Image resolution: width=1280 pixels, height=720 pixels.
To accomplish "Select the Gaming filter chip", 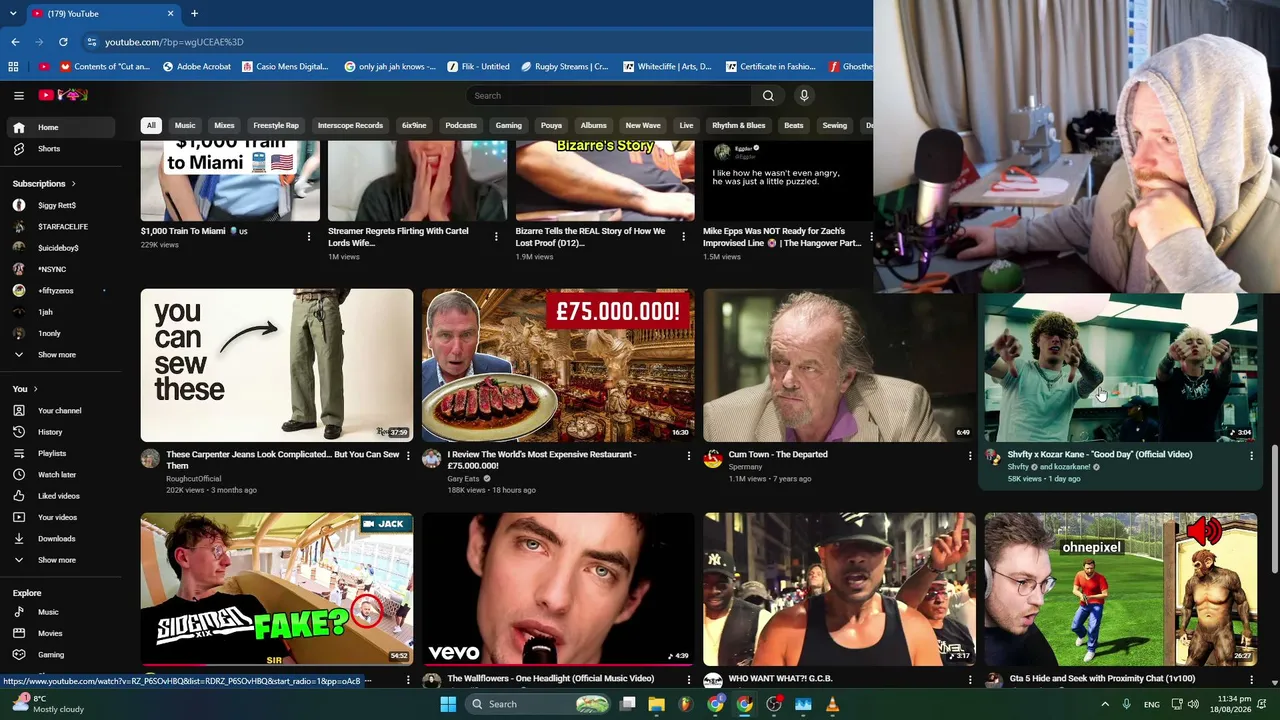I will [x=508, y=126].
